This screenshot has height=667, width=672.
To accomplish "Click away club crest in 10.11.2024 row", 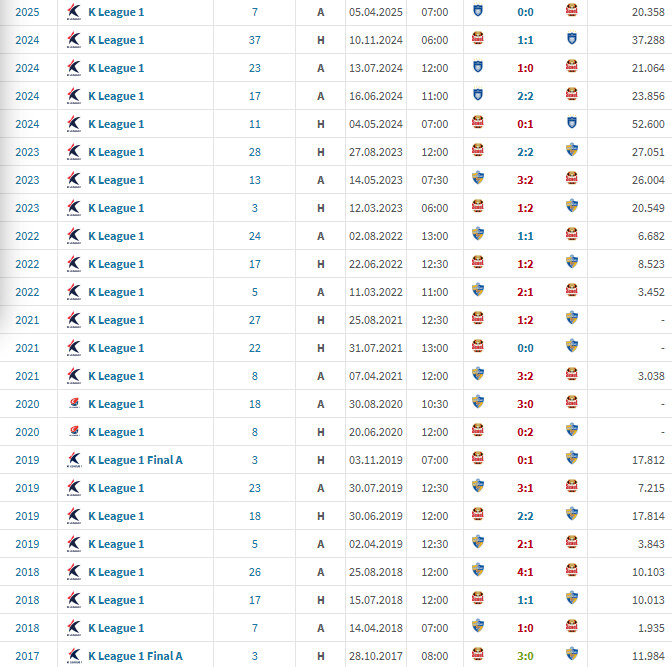I will pyautogui.click(x=572, y=38).
